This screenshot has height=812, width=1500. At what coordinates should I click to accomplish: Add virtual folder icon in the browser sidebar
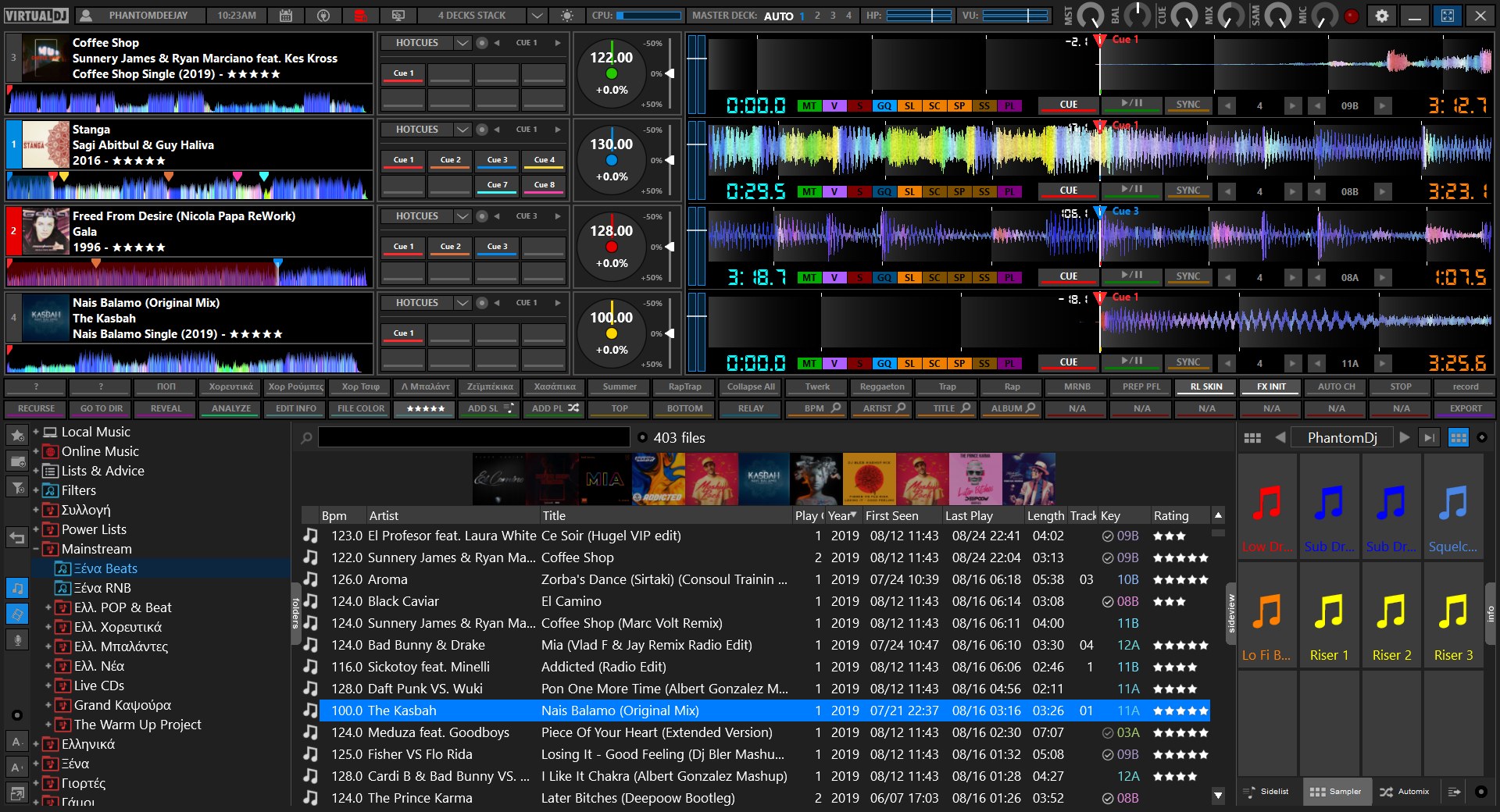point(17,461)
